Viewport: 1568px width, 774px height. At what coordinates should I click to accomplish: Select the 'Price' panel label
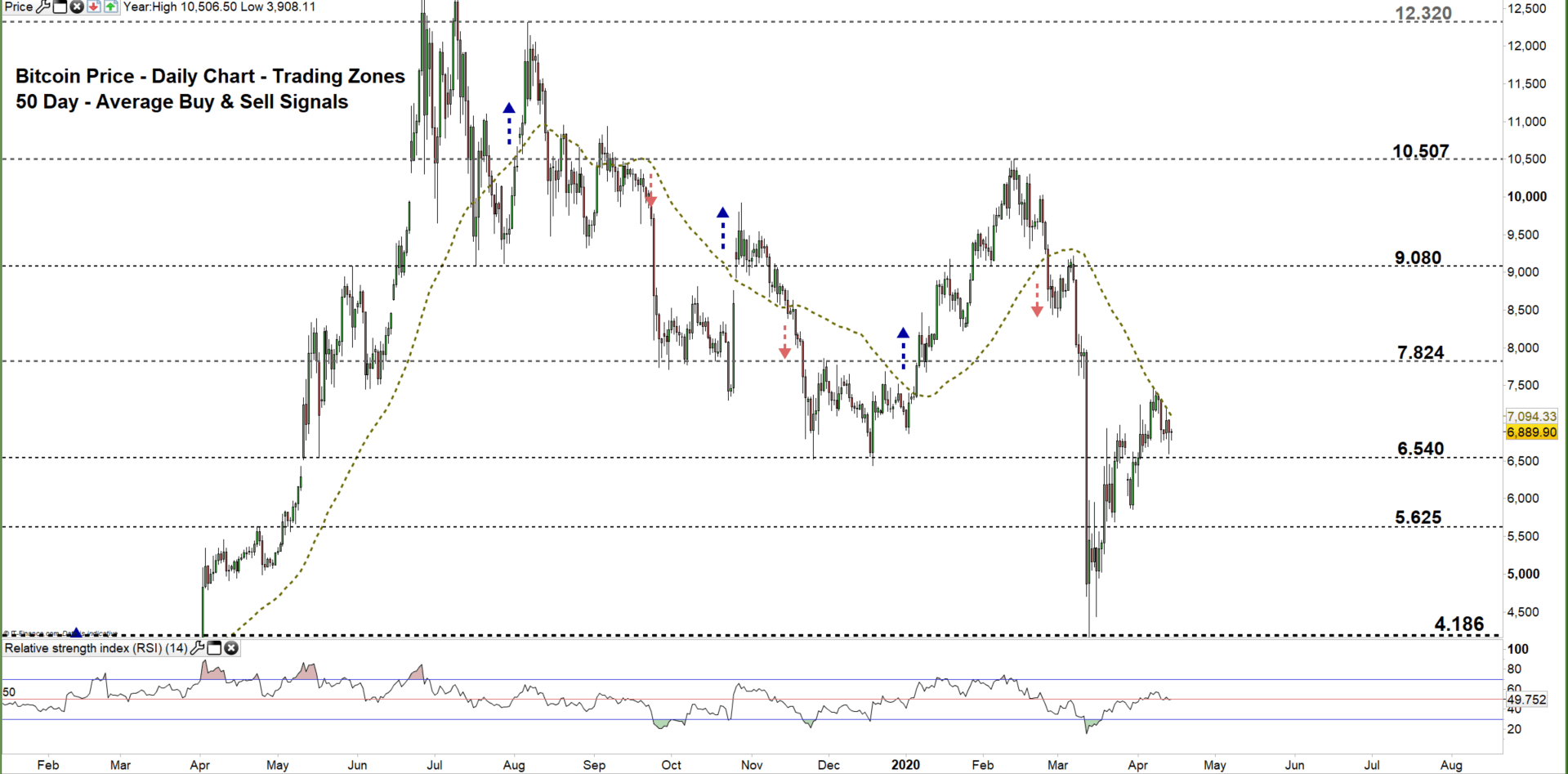pyautogui.click(x=19, y=7)
